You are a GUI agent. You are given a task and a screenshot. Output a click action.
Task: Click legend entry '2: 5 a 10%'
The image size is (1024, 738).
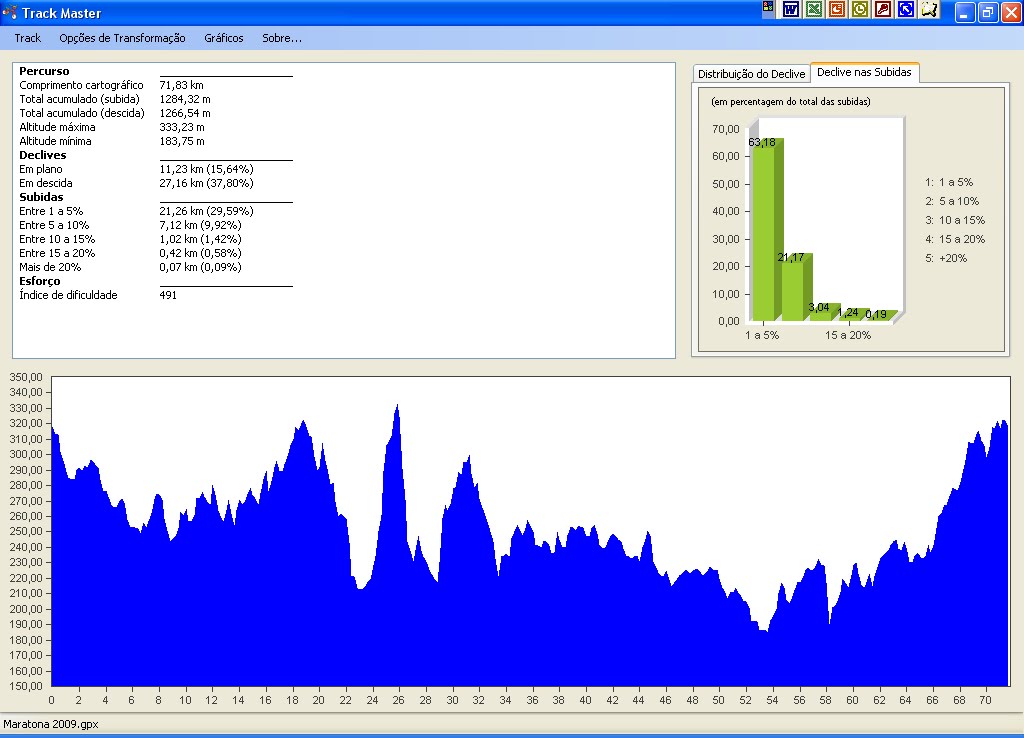tap(952, 201)
